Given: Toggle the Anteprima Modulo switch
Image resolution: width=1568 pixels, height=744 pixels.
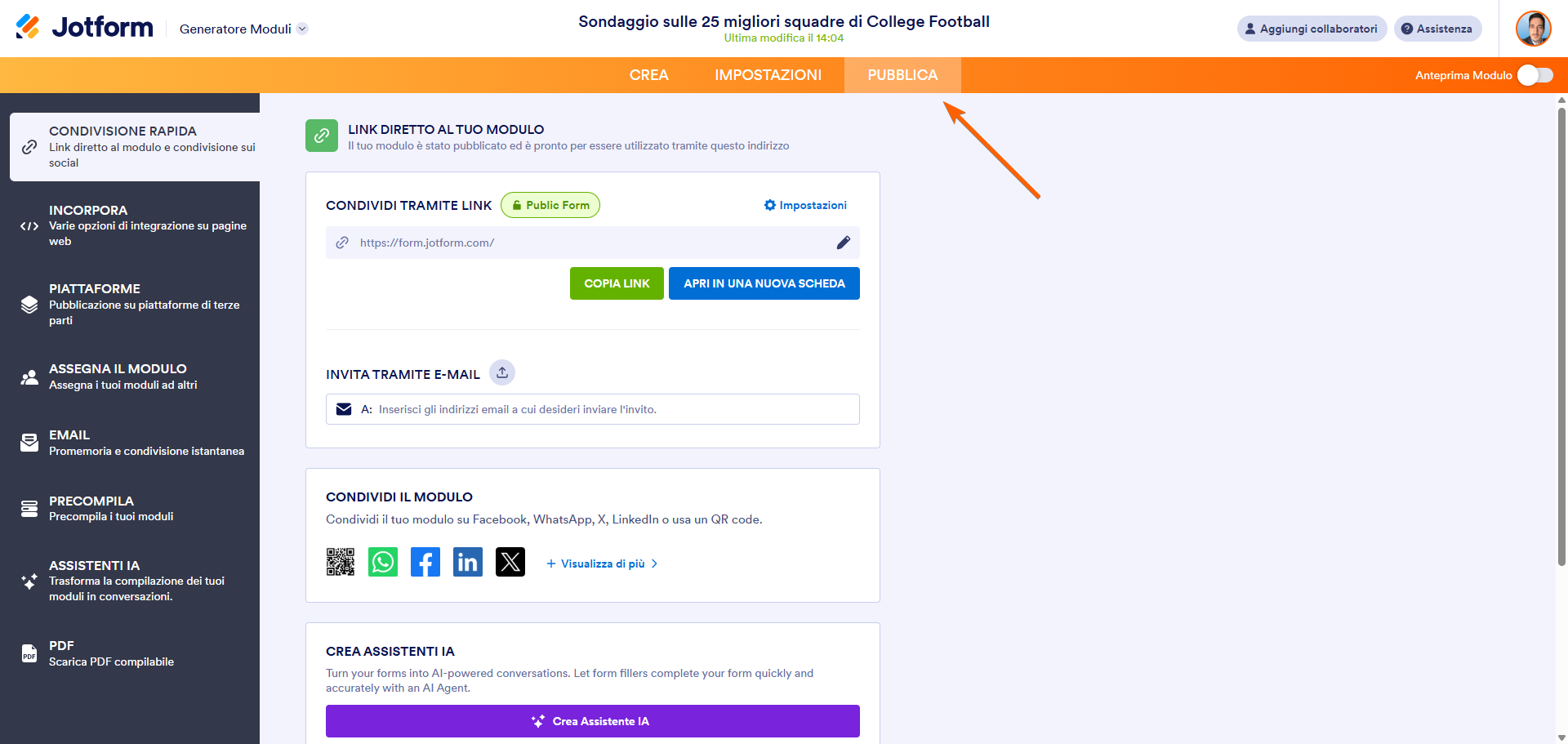Looking at the screenshot, I should (1535, 75).
